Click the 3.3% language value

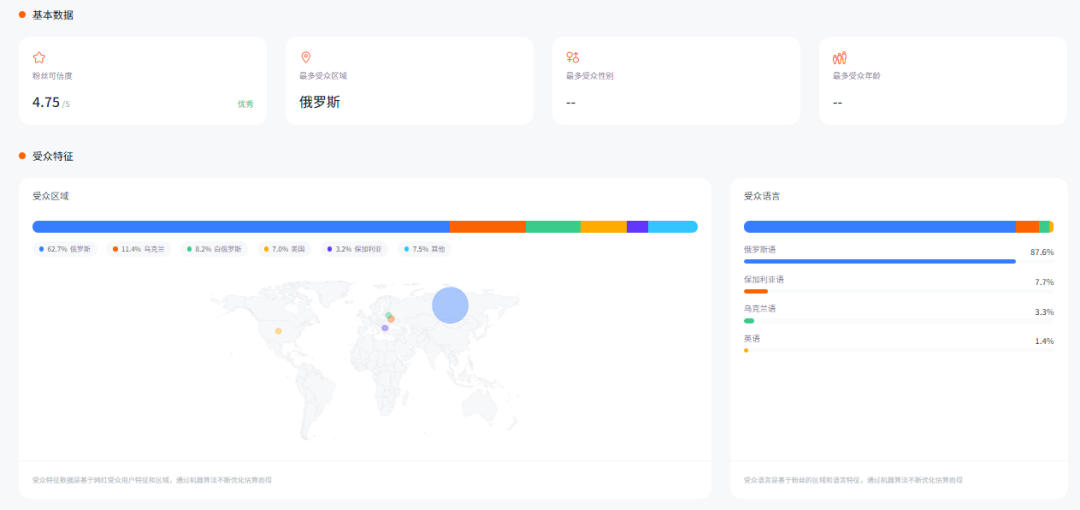(1044, 312)
